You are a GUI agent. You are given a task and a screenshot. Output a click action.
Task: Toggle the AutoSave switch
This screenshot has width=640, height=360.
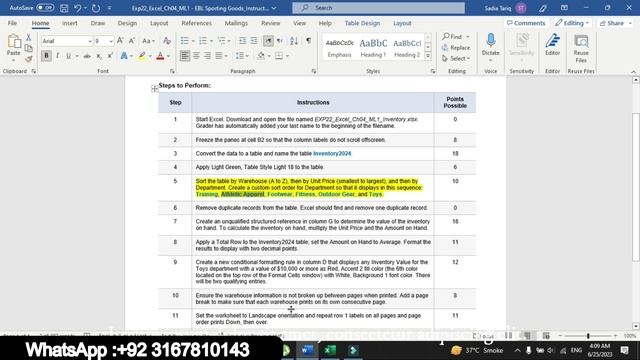(x=45, y=8)
